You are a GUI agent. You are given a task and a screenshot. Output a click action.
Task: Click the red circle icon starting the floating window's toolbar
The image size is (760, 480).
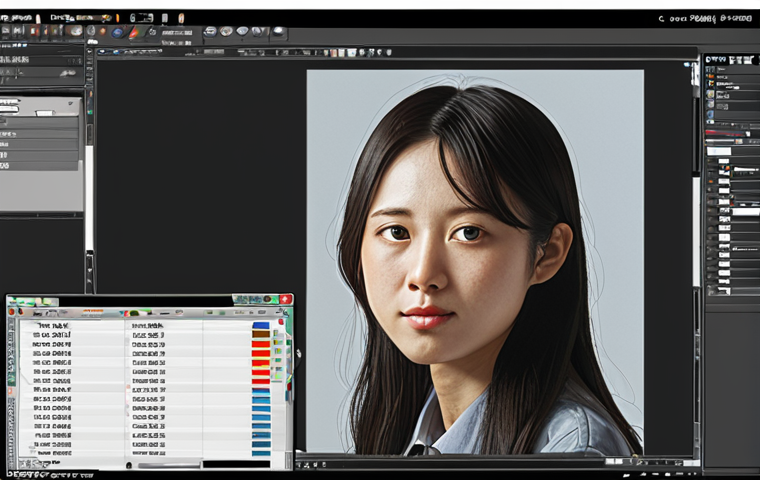click(12, 312)
